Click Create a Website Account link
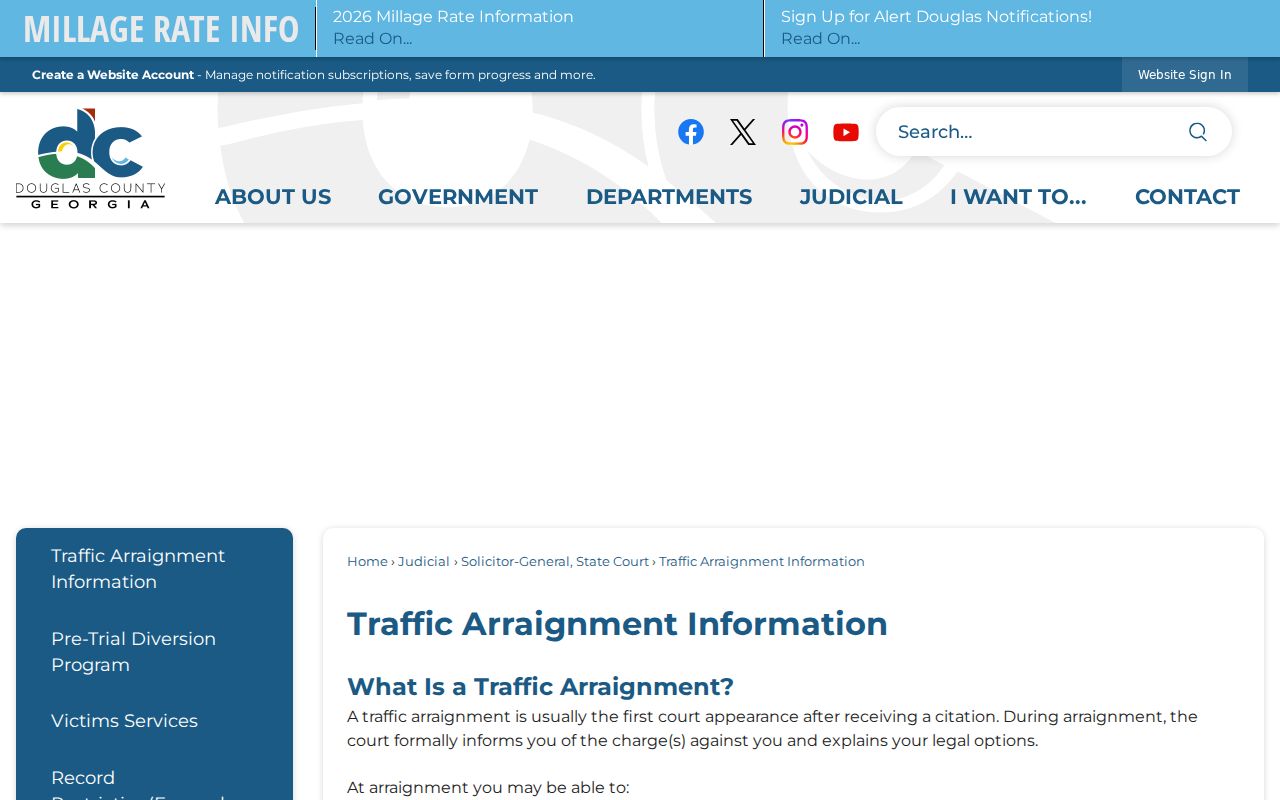Image resolution: width=1280 pixels, height=800 pixels. tap(113, 75)
